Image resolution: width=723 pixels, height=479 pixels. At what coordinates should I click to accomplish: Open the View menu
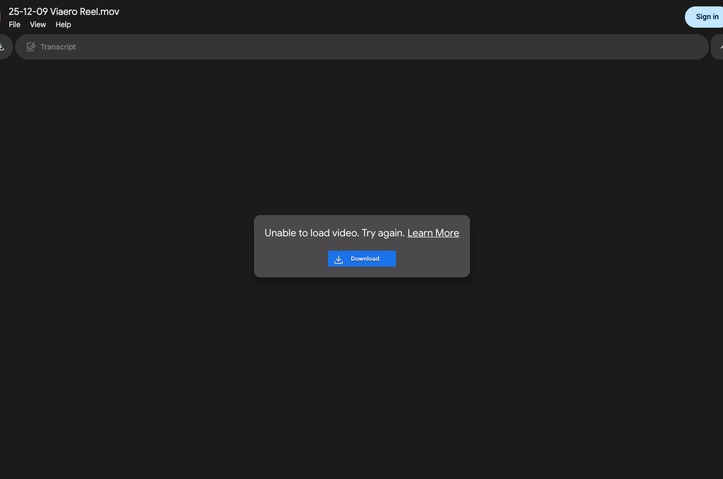[38, 24]
